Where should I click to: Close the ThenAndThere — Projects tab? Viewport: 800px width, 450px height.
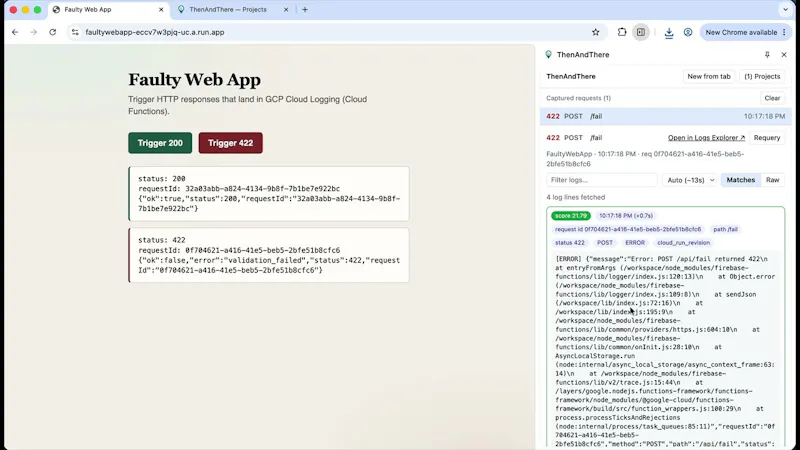coord(286,9)
